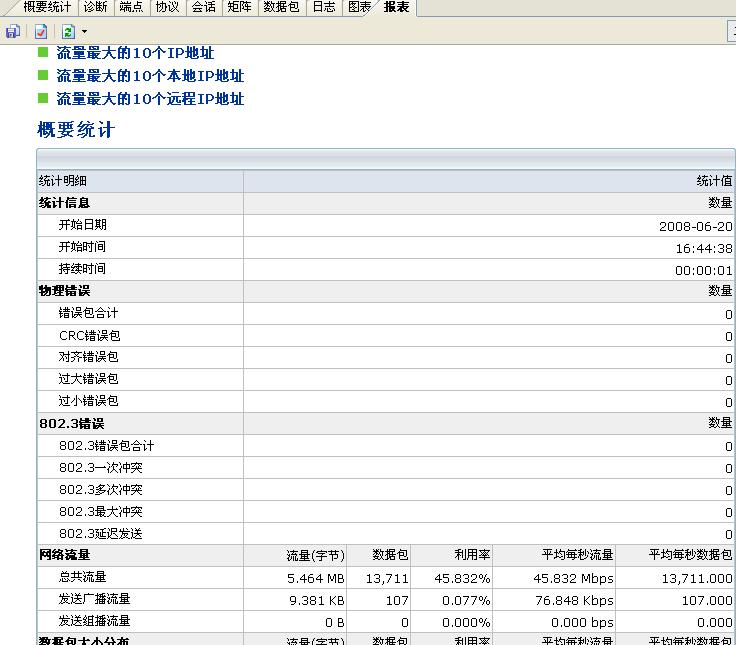Screen dimensions: 736x645
Task: Select the 802.3最大冲突 row
Action: click(385, 512)
